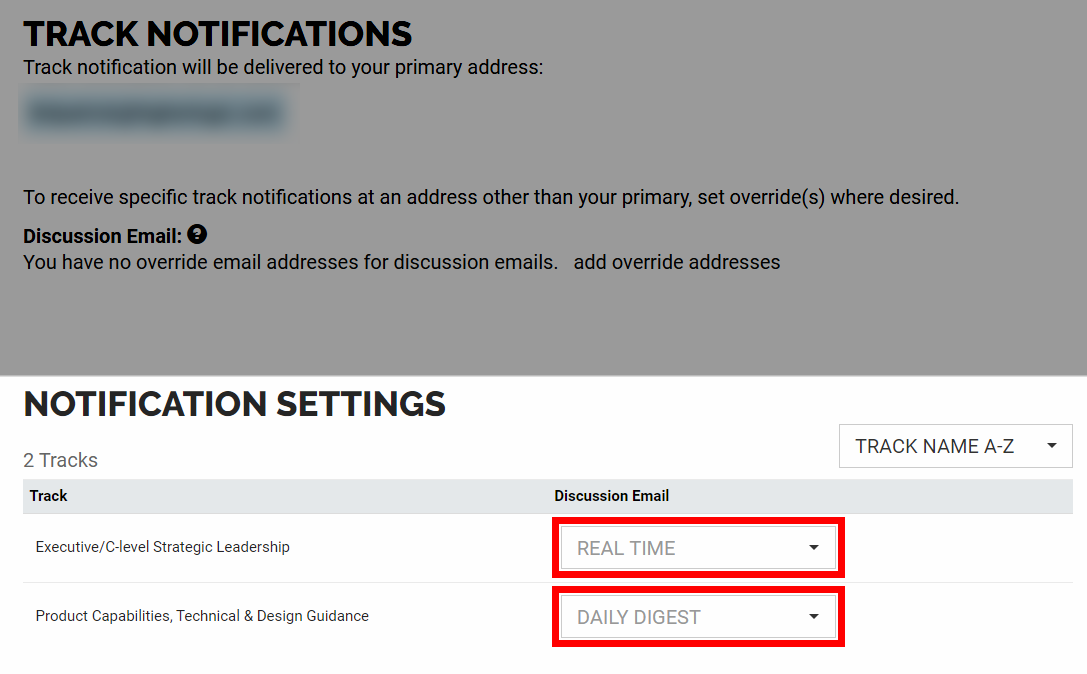The height and width of the screenshot is (674, 1087).
Task: Click the primary address delivery description text
Action: [x=283, y=67]
